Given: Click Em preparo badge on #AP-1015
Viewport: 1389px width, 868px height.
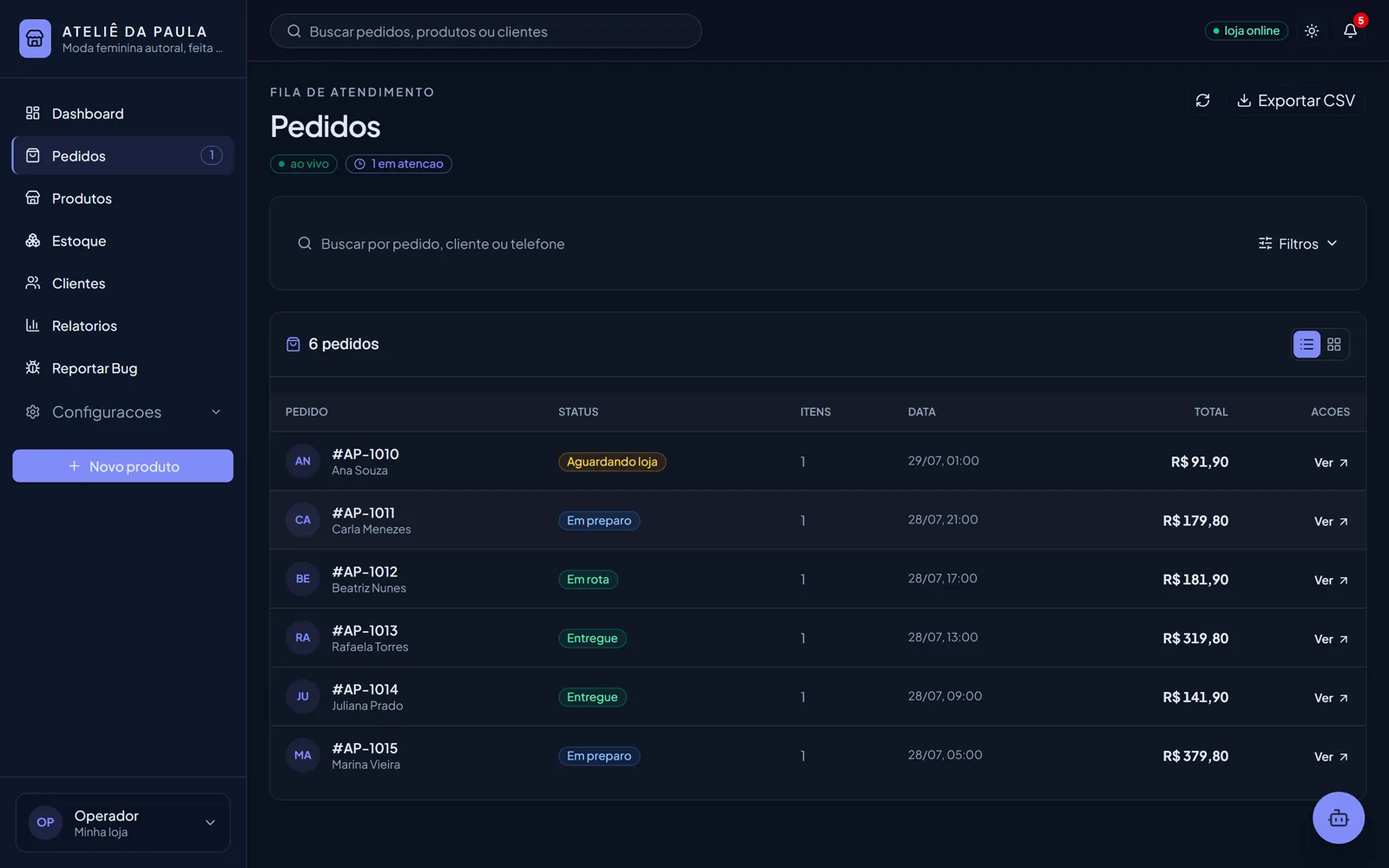Looking at the screenshot, I should pyautogui.click(x=599, y=756).
